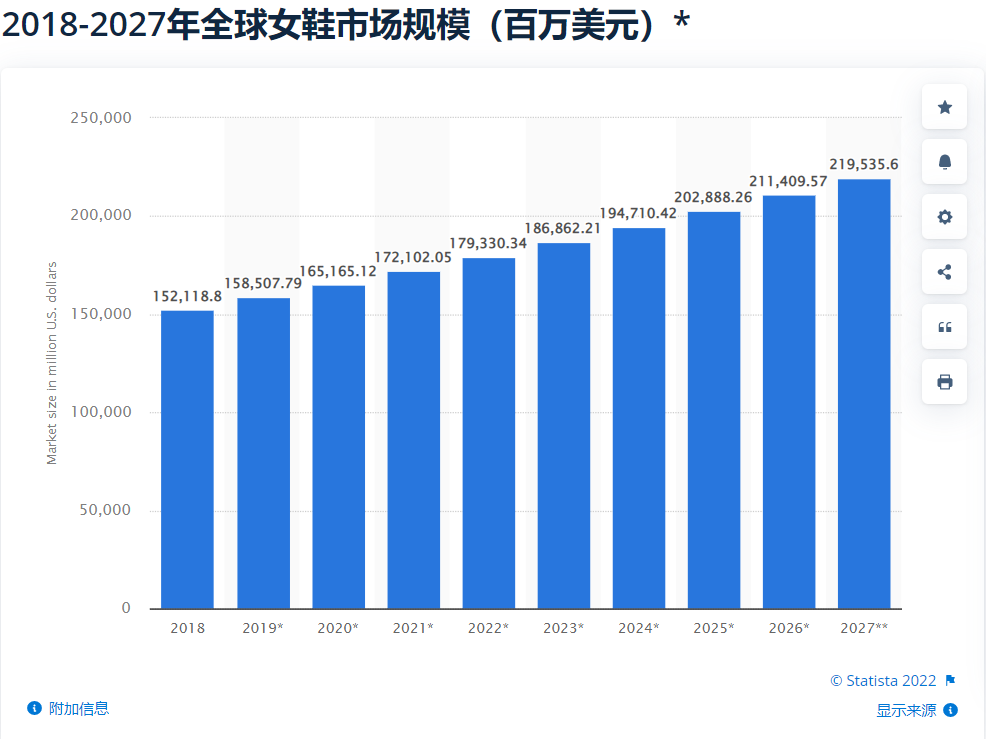Click the x-axis label 2022*

pos(489,628)
